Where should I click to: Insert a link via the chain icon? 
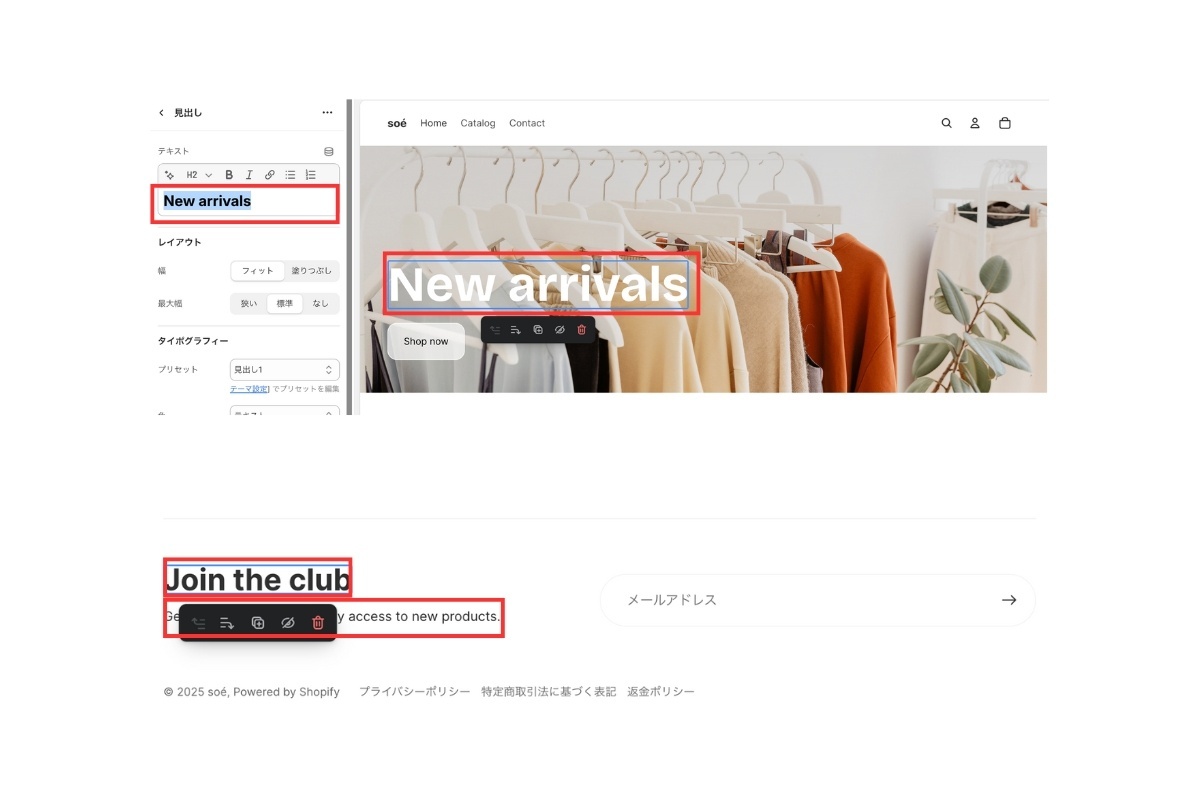tap(269, 175)
